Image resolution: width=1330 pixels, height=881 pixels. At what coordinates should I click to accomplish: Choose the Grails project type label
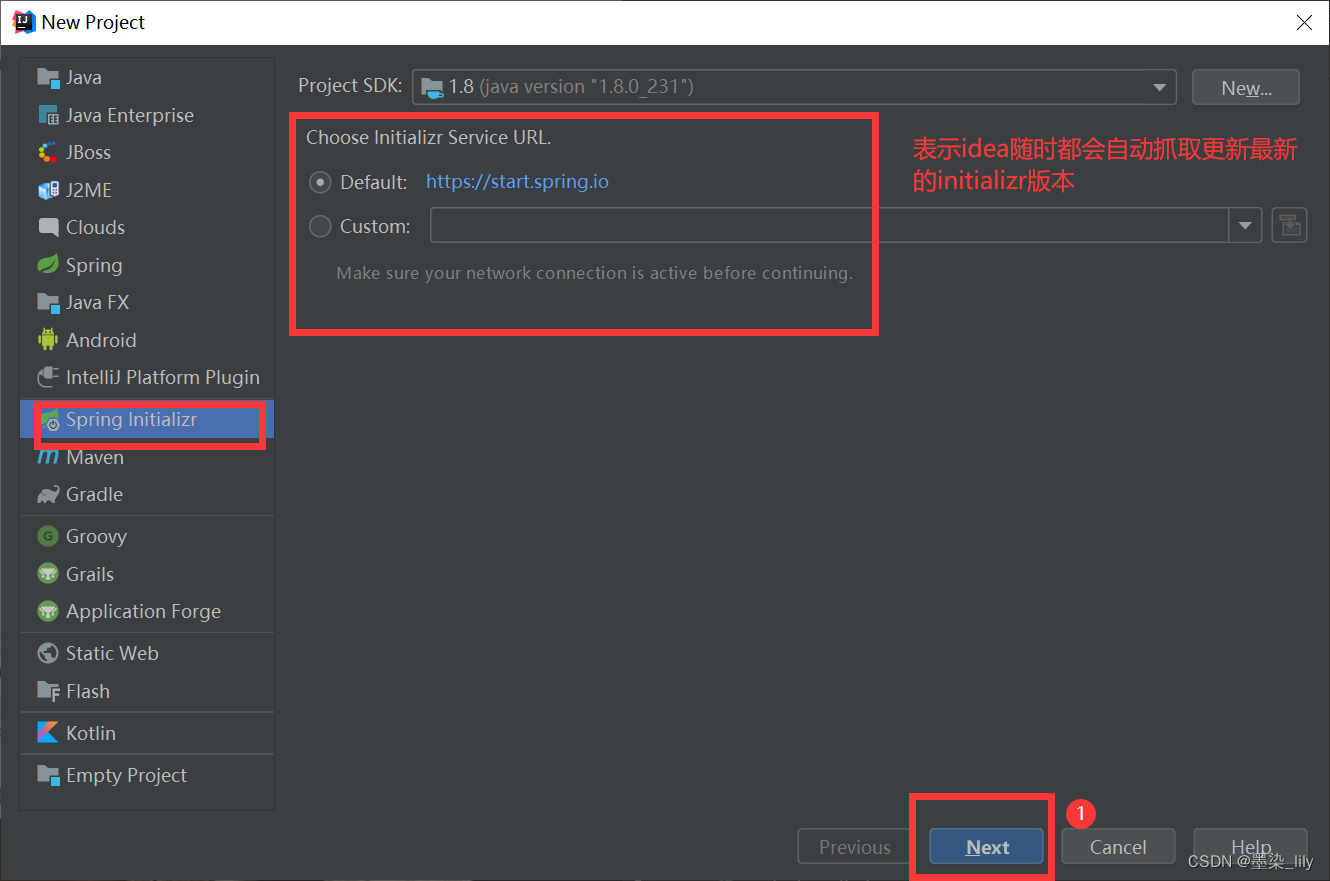click(90, 574)
